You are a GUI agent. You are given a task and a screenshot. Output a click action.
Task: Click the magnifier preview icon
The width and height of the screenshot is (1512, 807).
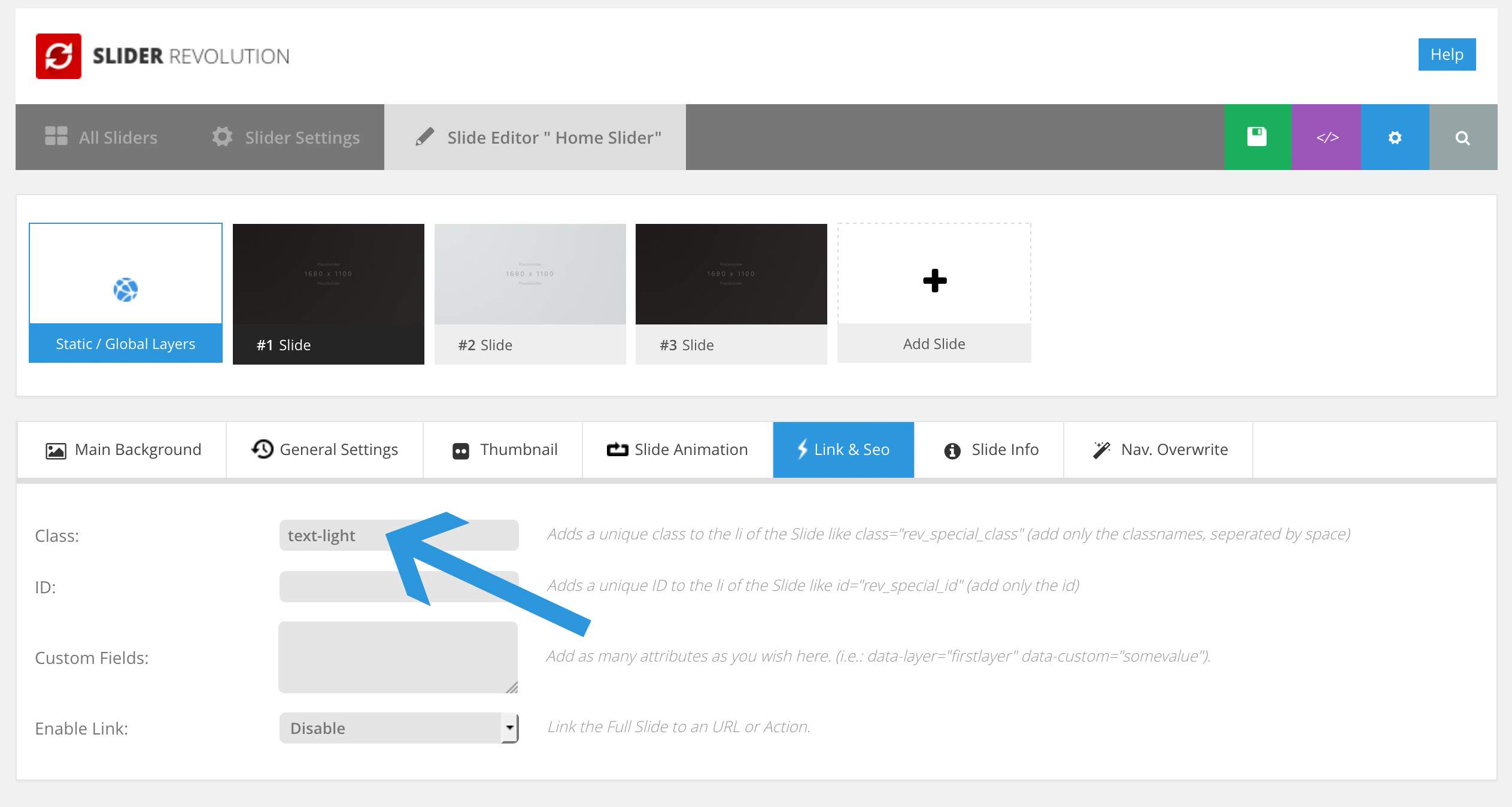pos(1463,137)
